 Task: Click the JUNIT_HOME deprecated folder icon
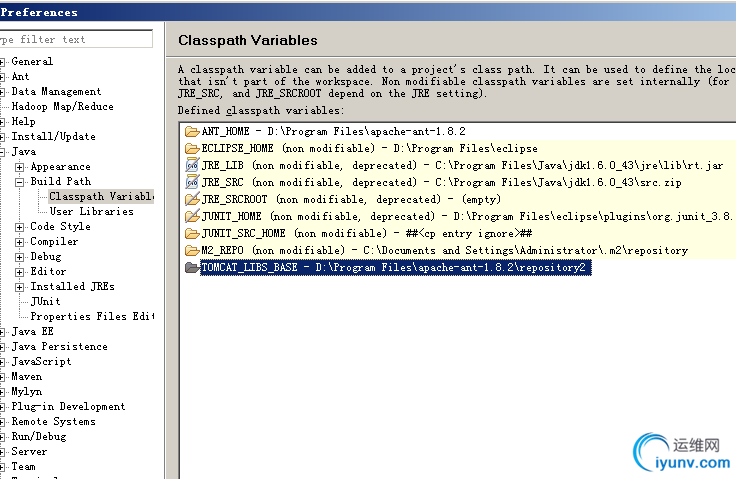192,216
